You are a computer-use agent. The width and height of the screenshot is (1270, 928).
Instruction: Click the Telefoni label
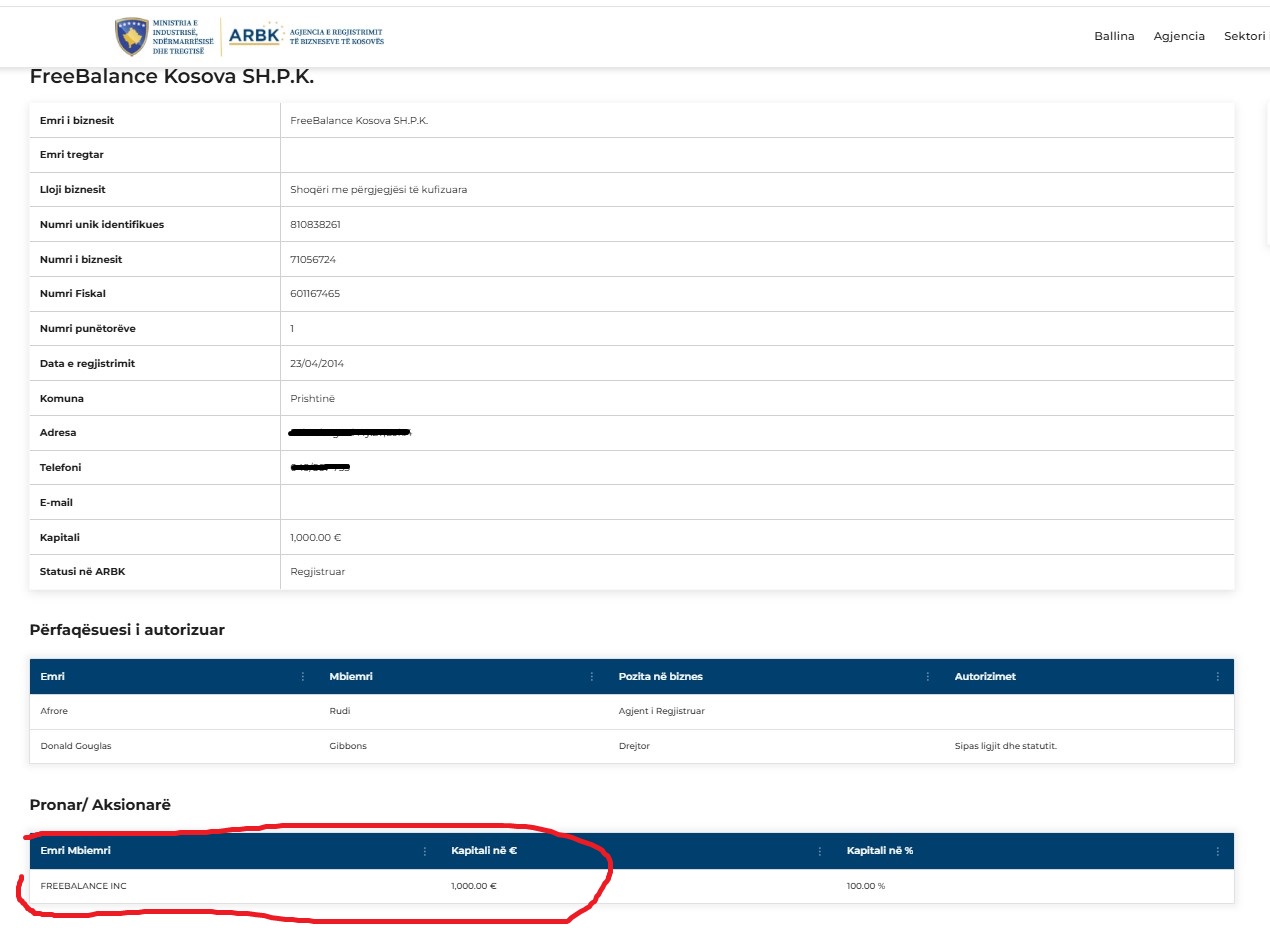pos(61,468)
